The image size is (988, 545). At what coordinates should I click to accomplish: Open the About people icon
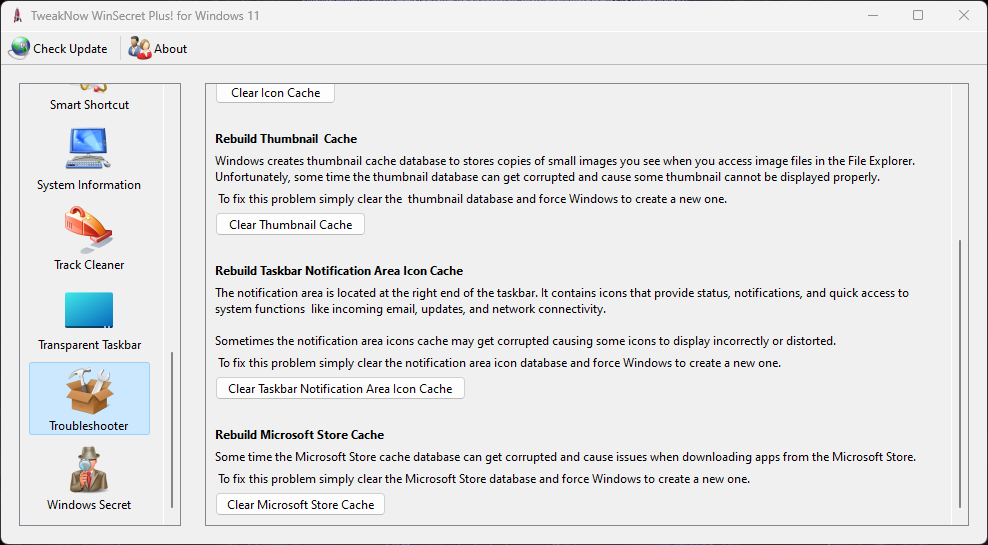point(139,49)
